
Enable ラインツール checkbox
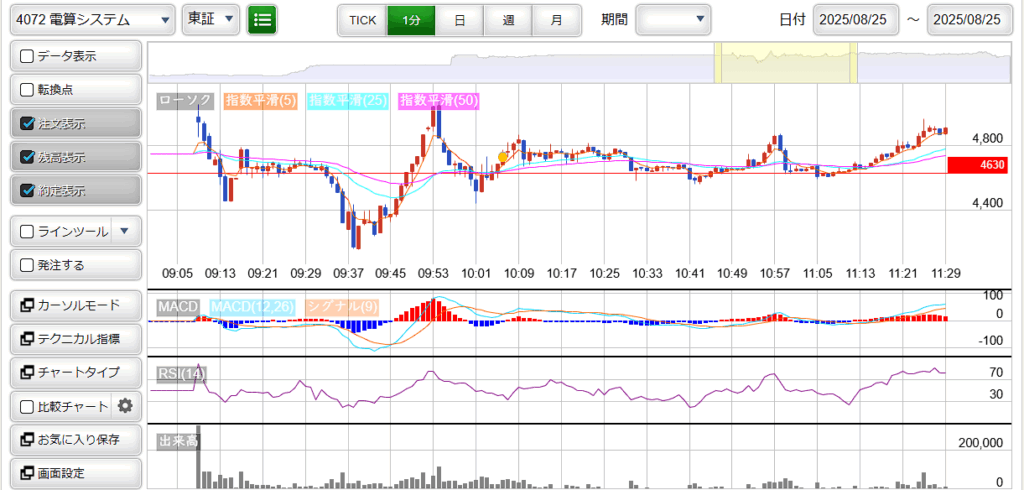pos(27,231)
